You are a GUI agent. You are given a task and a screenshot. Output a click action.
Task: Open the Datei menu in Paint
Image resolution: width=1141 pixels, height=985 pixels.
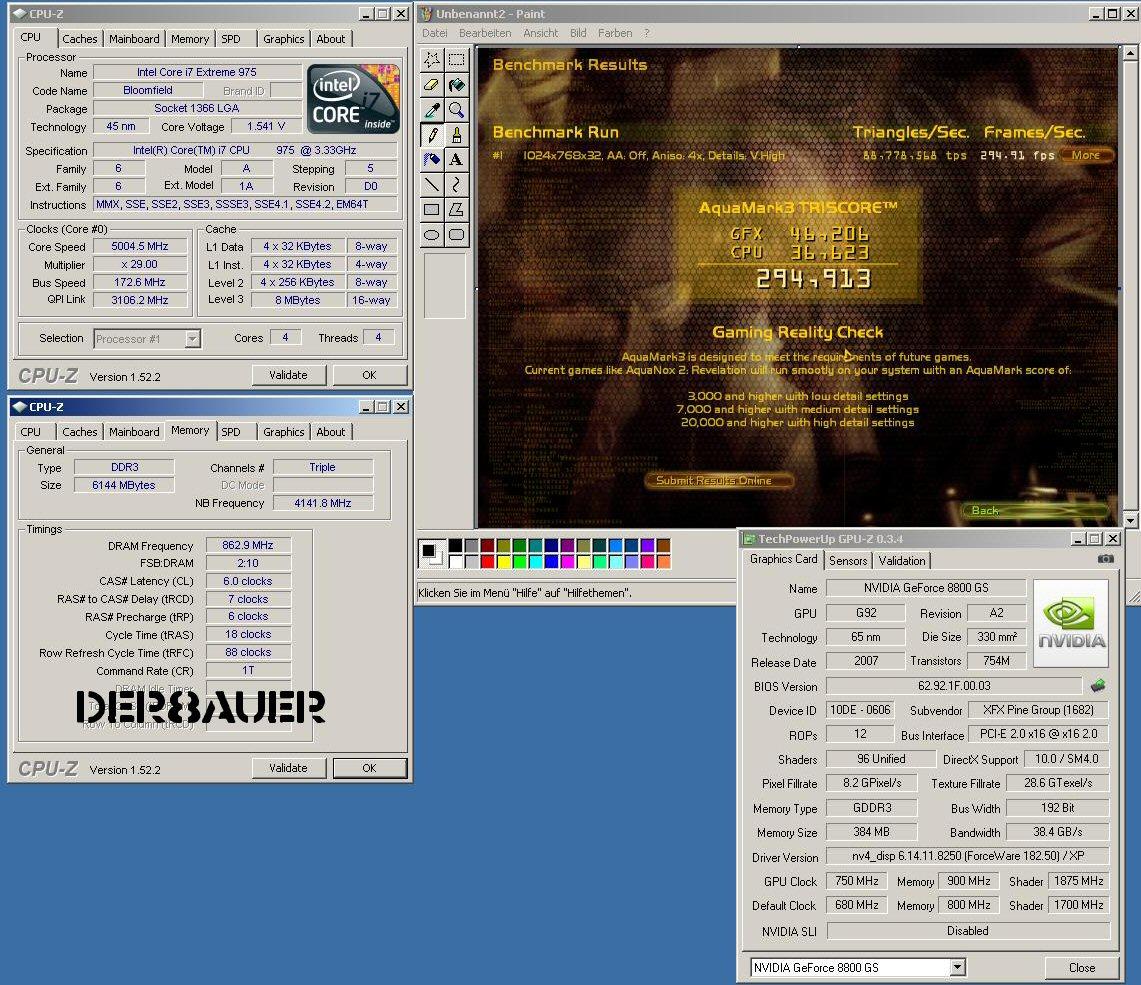[x=434, y=33]
